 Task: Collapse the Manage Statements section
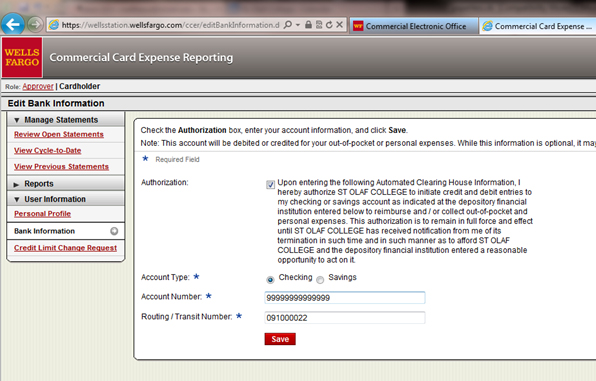(65, 120)
